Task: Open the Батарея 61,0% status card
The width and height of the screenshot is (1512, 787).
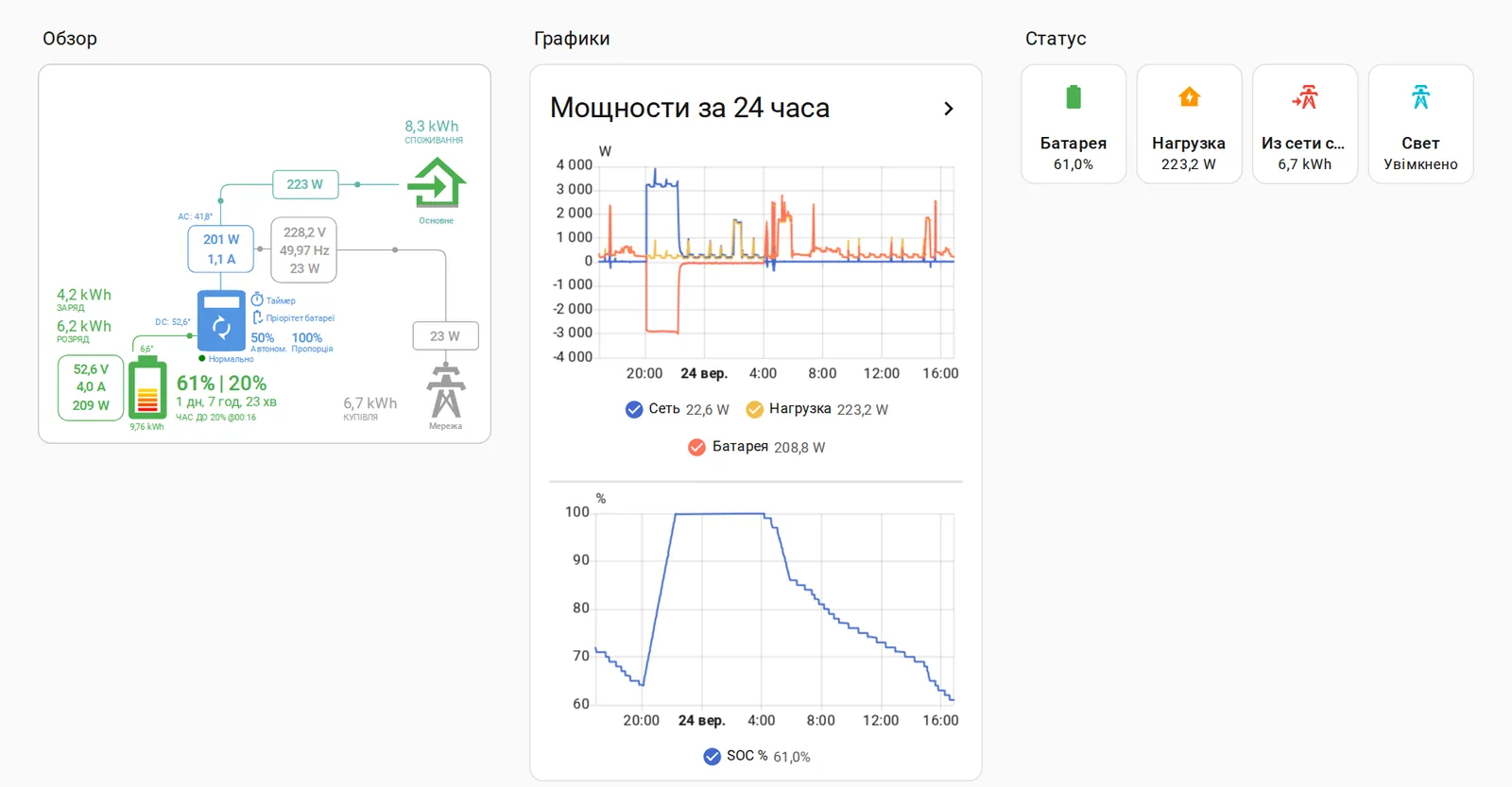Action: coord(1074,124)
